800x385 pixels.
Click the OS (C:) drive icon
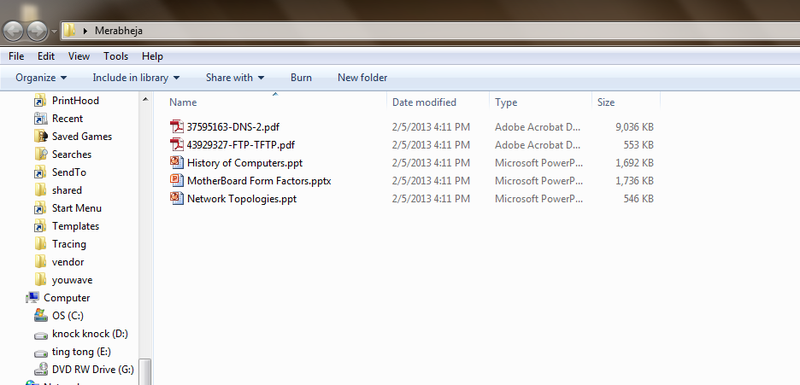(41, 316)
